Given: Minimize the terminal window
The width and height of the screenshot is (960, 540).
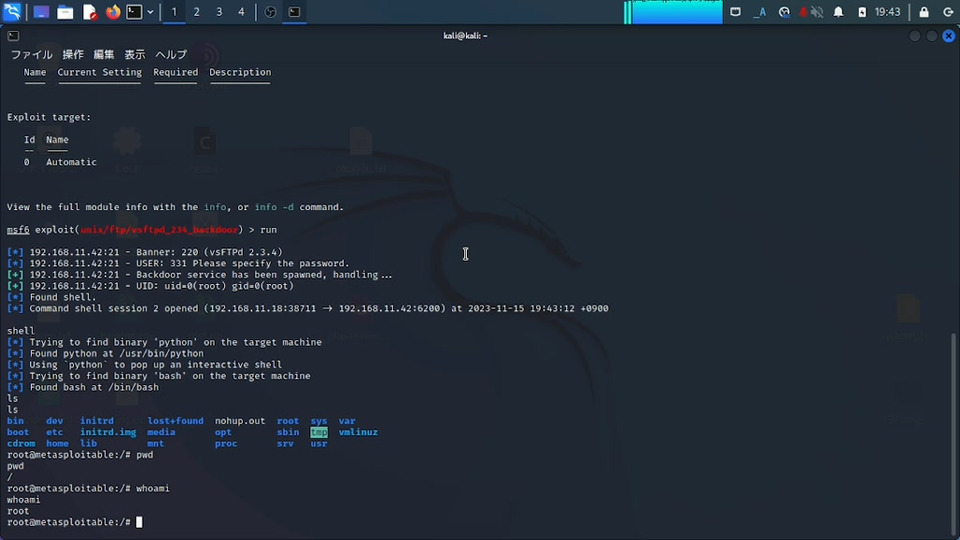Looking at the screenshot, I should [x=915, y=36].
